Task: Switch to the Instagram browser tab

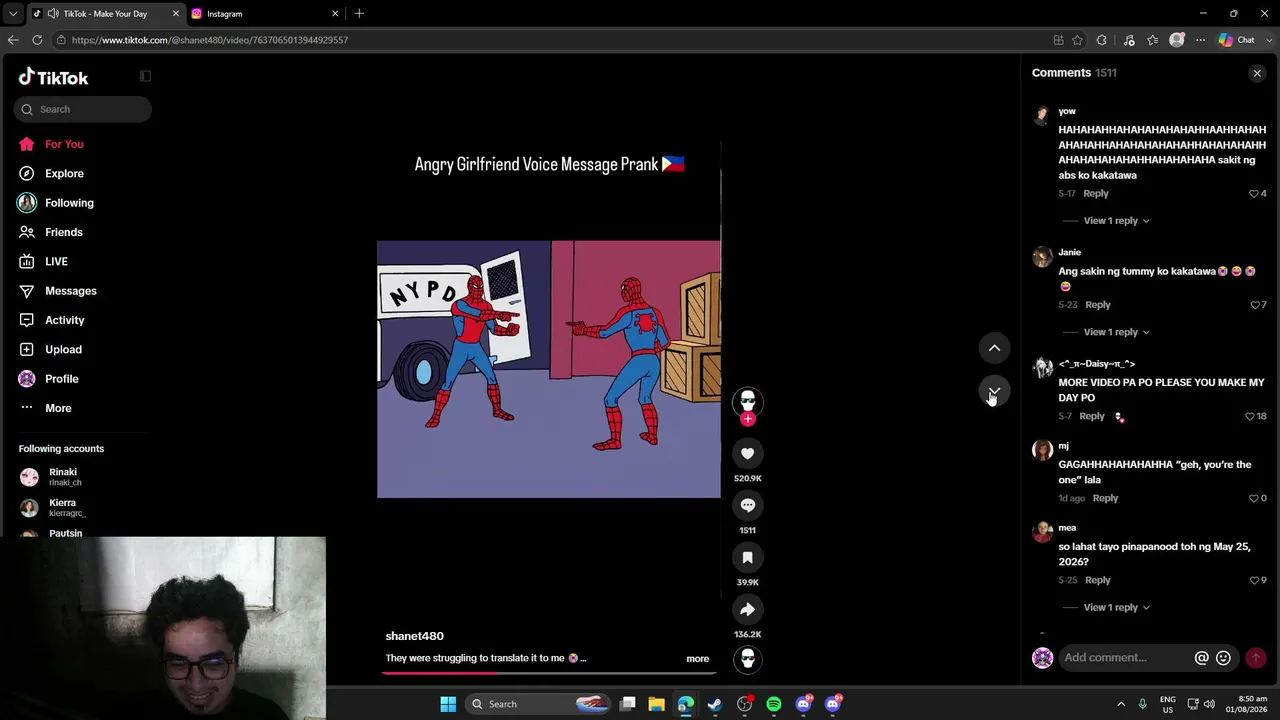Action: click(265, 14)
